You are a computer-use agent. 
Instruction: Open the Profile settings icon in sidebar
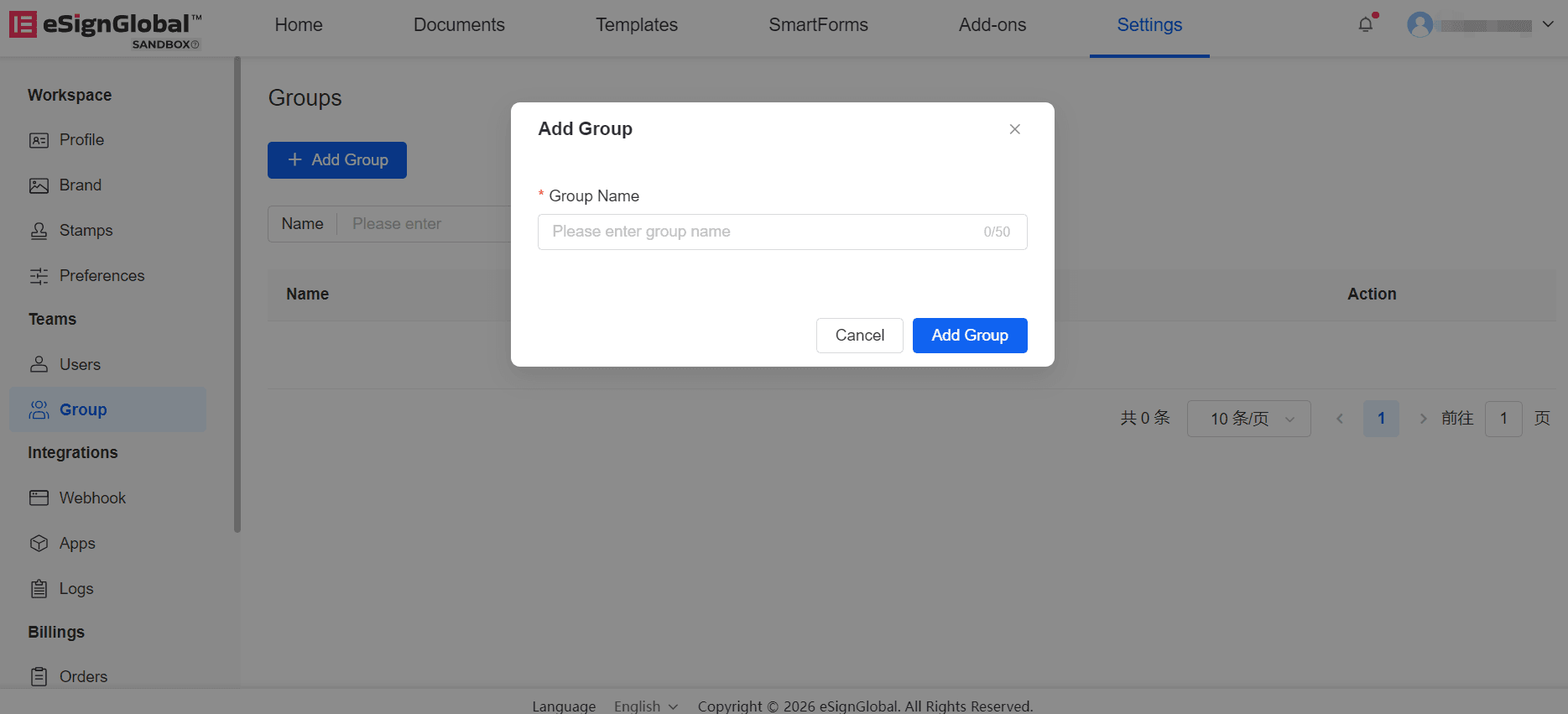pyautogui.click(x=39, y=140)
